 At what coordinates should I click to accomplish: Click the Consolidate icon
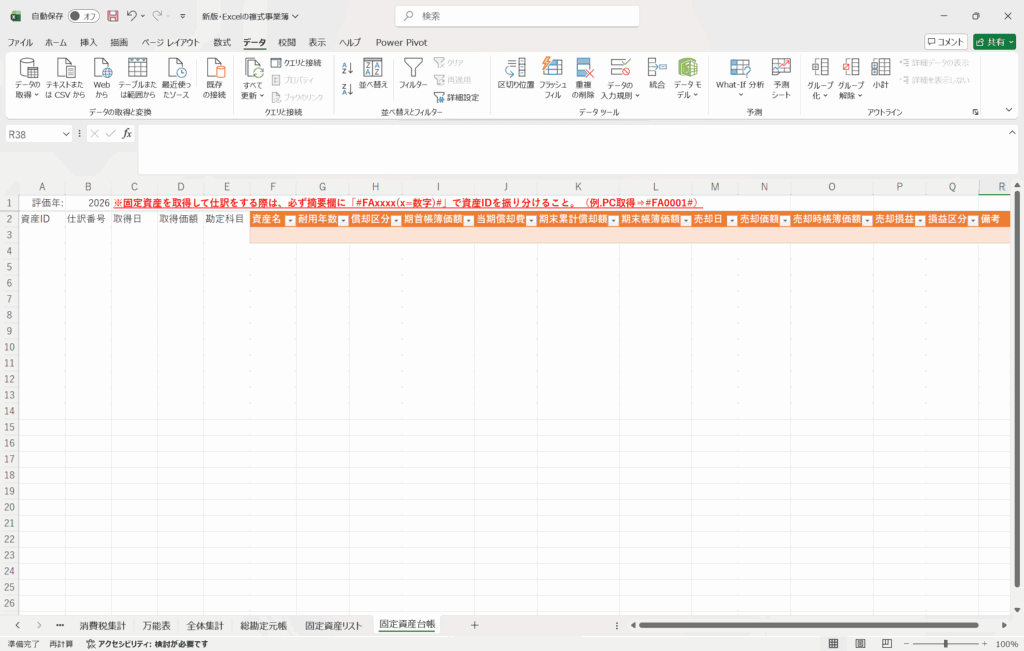(657, 68)
